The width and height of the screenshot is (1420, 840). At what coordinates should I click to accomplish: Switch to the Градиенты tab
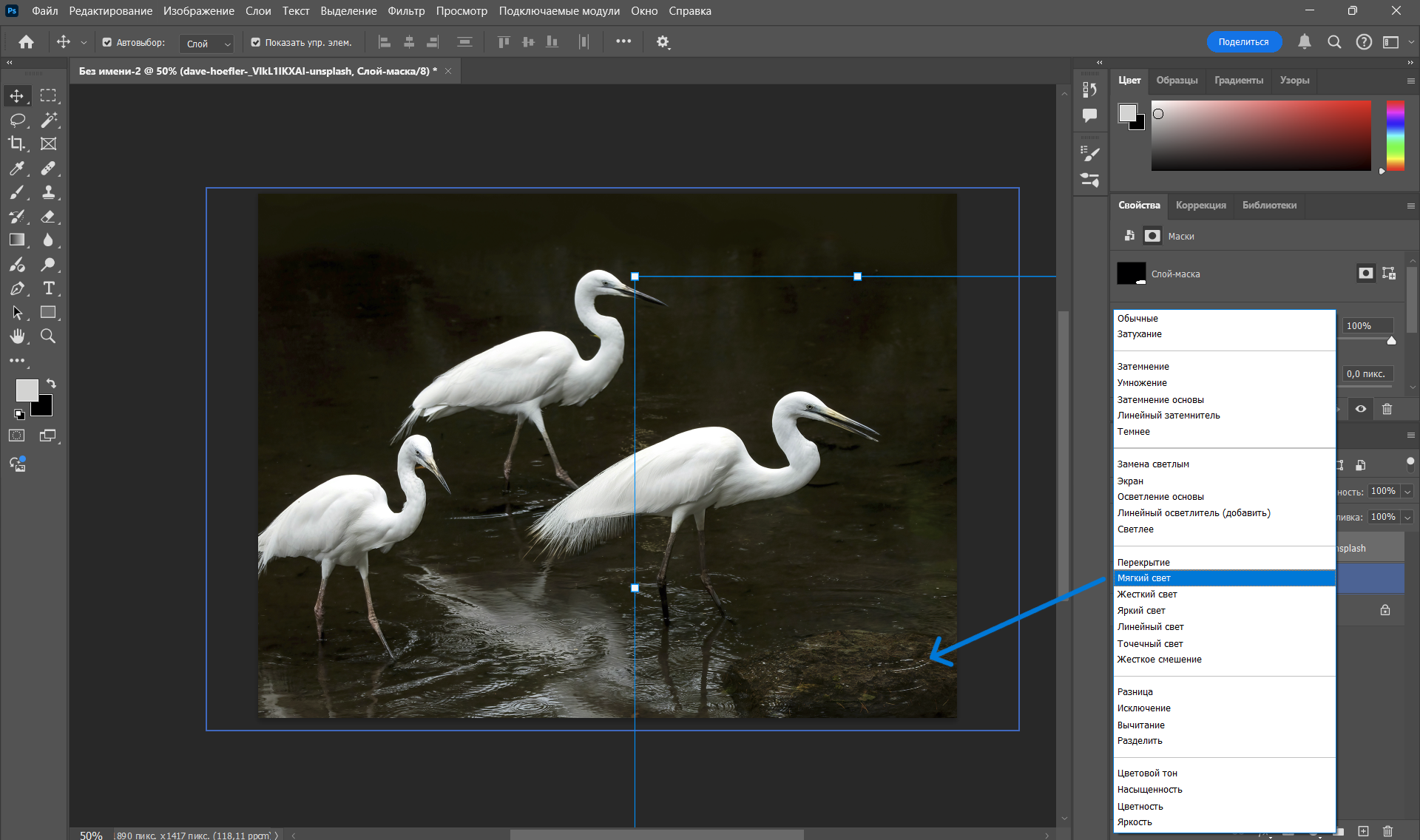1238,80
